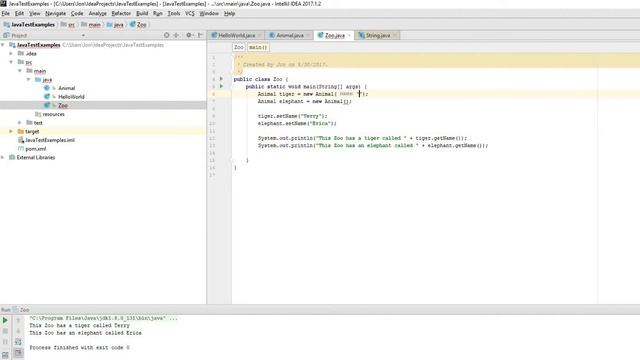The image size is (640, 360).
Task: Click the Stop process button
Action: click(x=5, y=331)
